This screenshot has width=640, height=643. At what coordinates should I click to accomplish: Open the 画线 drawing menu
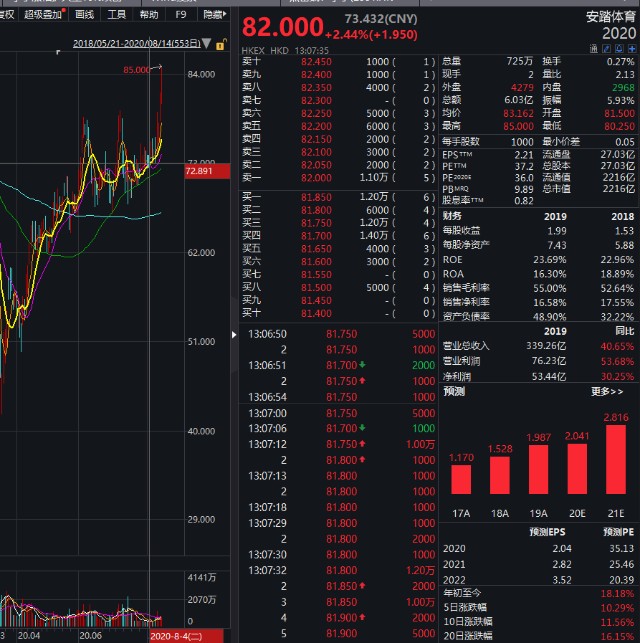pyautogui.click(x=84, y=15)
